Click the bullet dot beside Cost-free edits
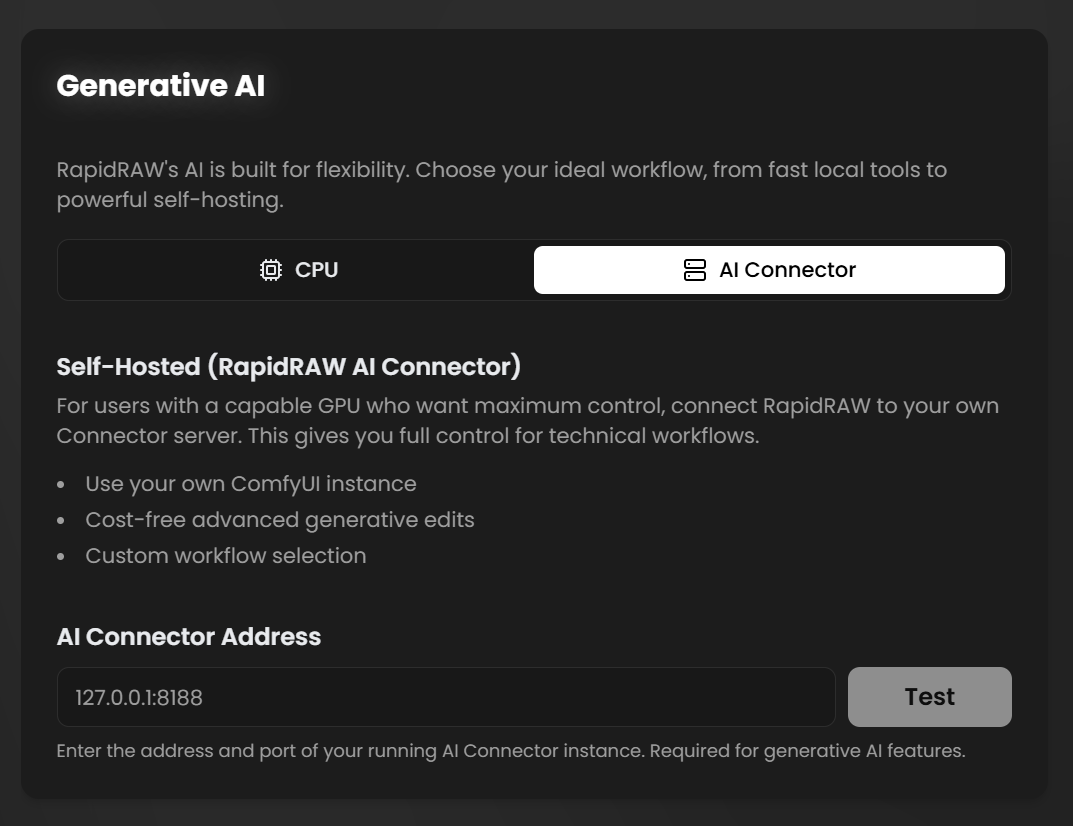Viewport: 1073px width, 826px height. pyautogui.click(x=61, y=521)
